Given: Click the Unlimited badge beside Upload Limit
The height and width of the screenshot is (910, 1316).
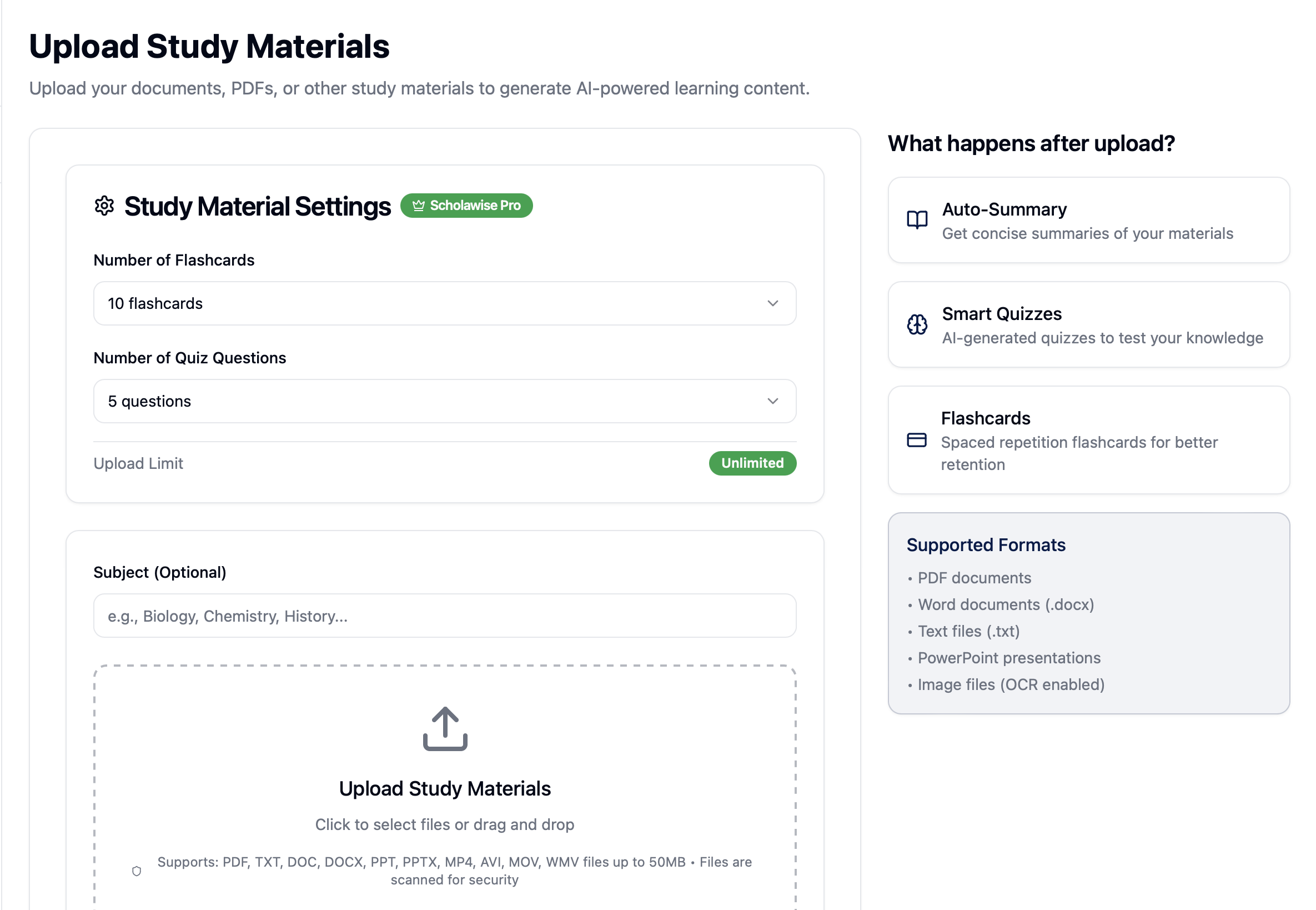Looking at the screenshot, I should pyautogui.click(x=752, y=463).
